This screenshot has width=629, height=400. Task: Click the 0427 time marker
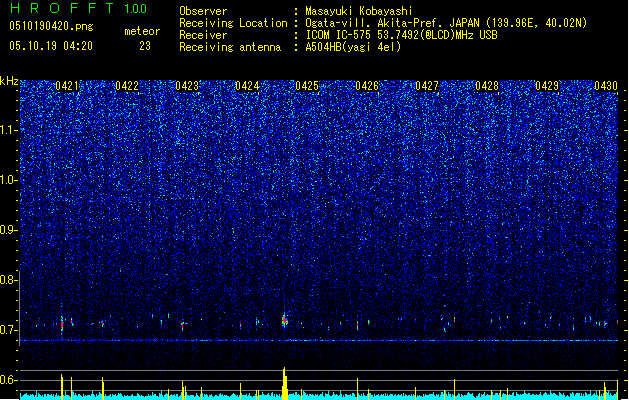pyautogui.click(x=427, y=86)
